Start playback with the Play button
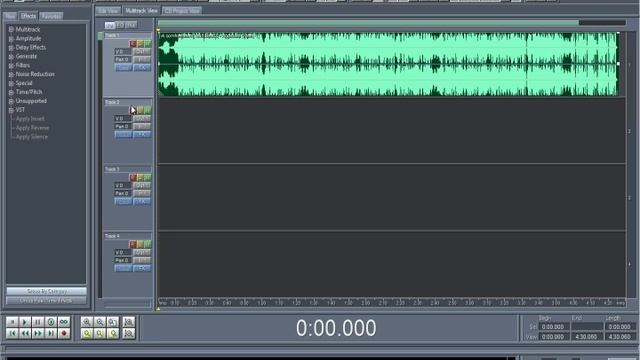This screenshot has height=360, width=640. (x=24, y=322)
